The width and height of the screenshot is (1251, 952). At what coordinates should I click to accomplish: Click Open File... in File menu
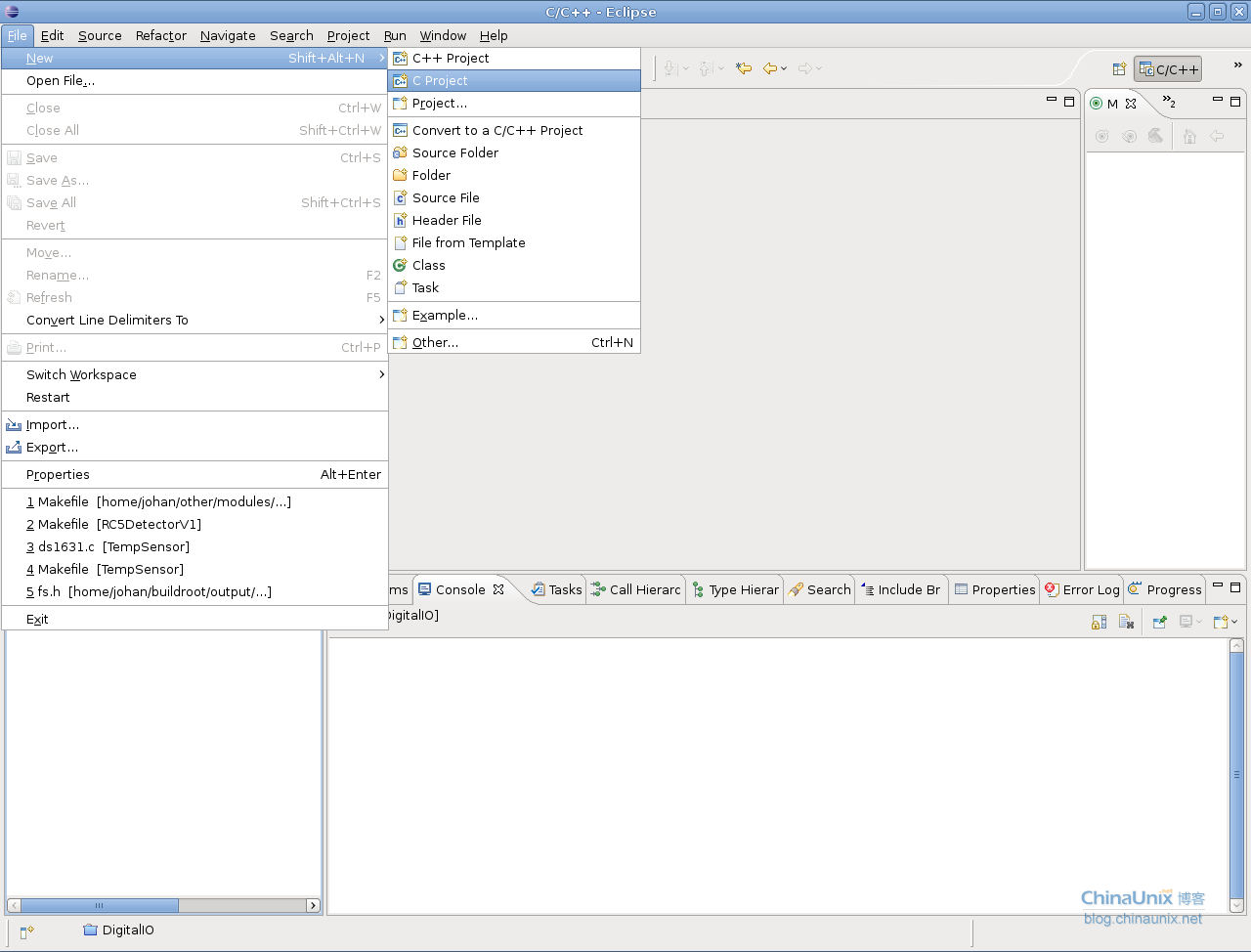pyautogui.click(x=194, y=80)
